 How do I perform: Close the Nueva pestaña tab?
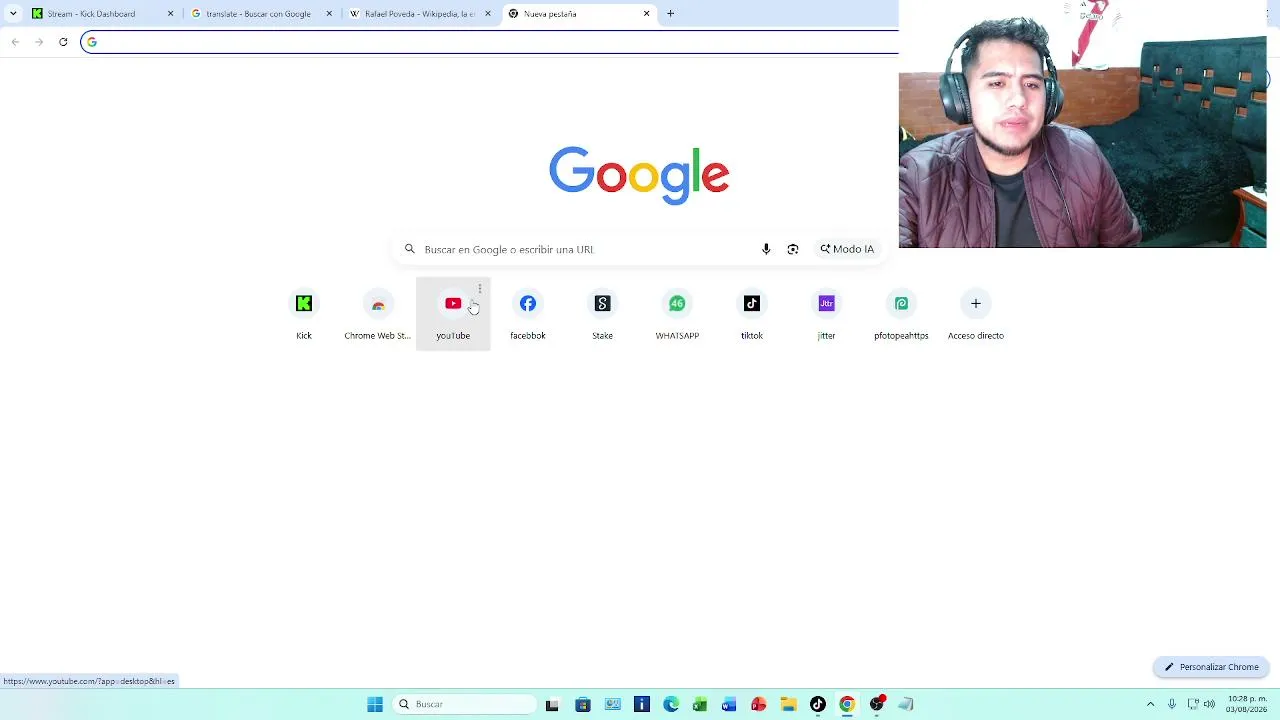(x=647, y=14)
